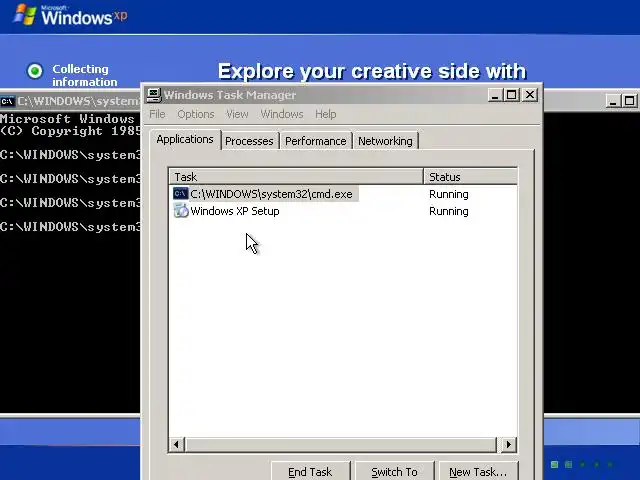Open the Help menu
640x480 pixels.
click(x=325, y=114)
